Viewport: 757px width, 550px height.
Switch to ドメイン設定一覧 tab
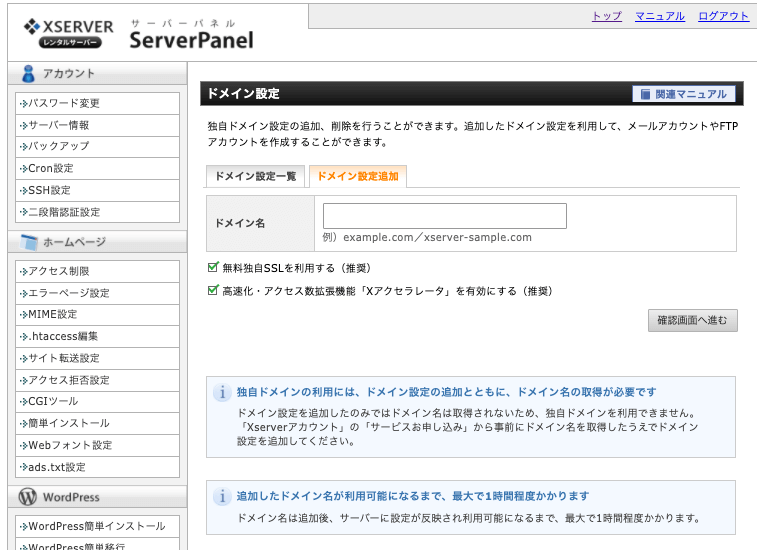[255, 176]
